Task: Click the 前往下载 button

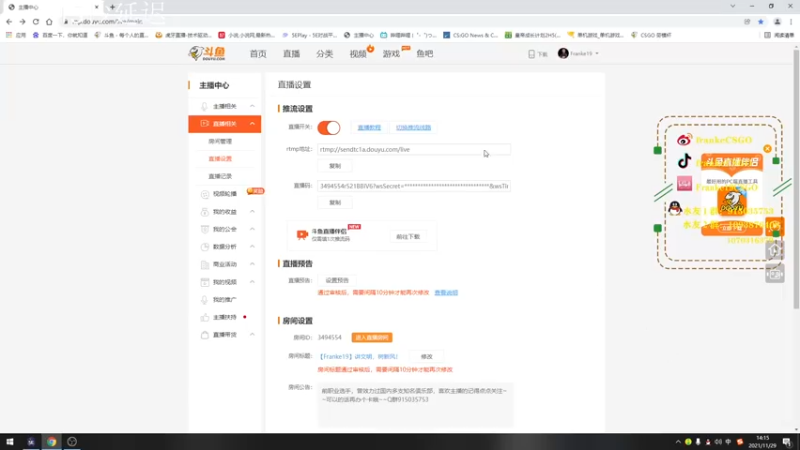Action: coord(408,237)
